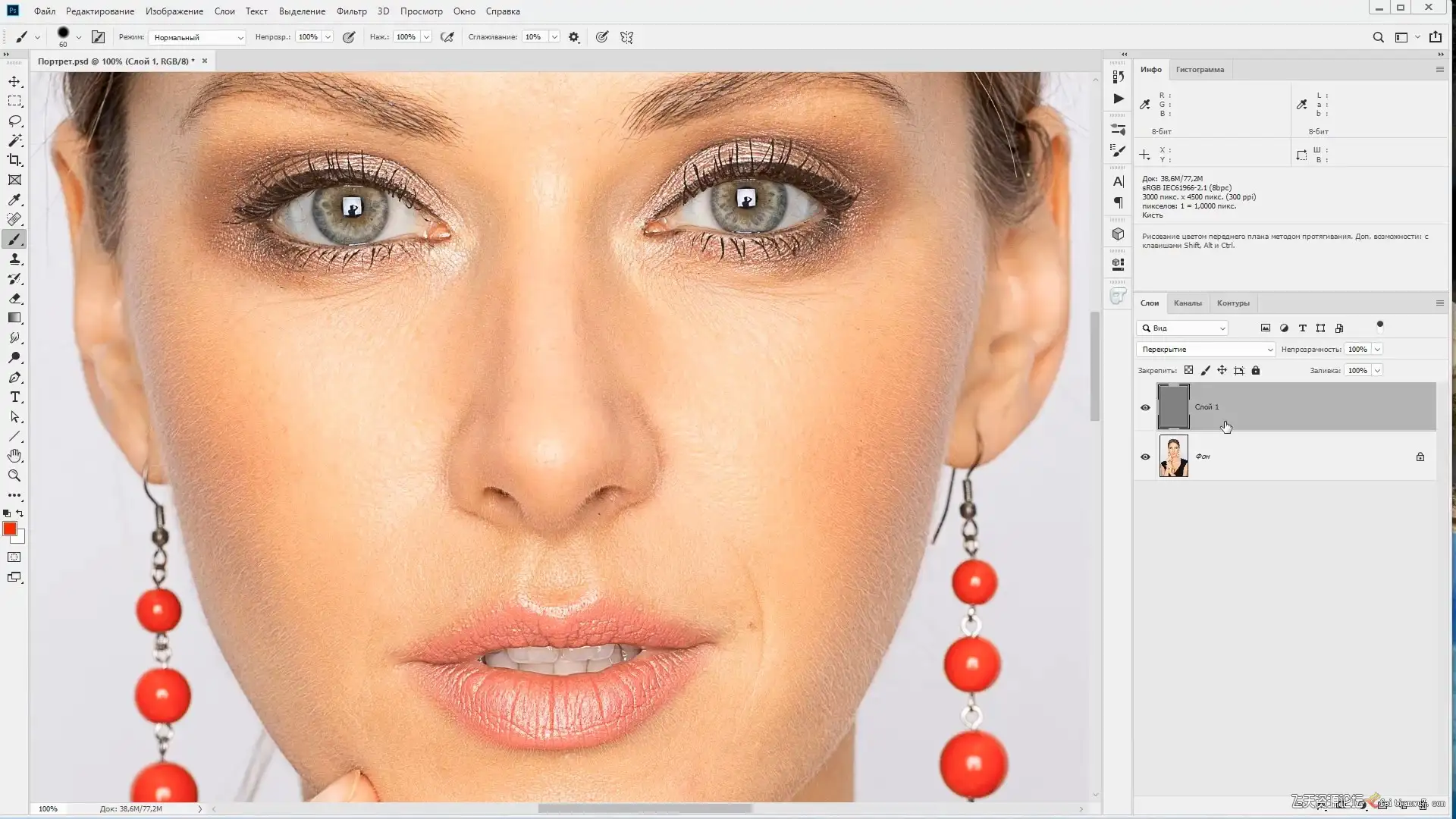The width and height of the screenshot is (1456, 819).
Task: Toggle lock all for layer
Action: click(x=1256, y=371)
